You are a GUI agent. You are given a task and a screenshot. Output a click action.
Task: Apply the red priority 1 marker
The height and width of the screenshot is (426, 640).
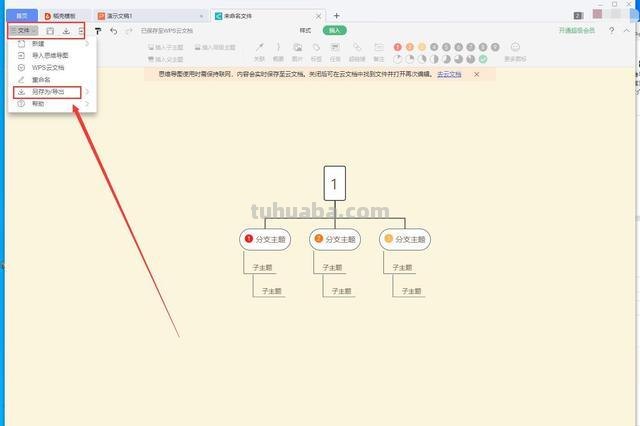tap(398, 47)
